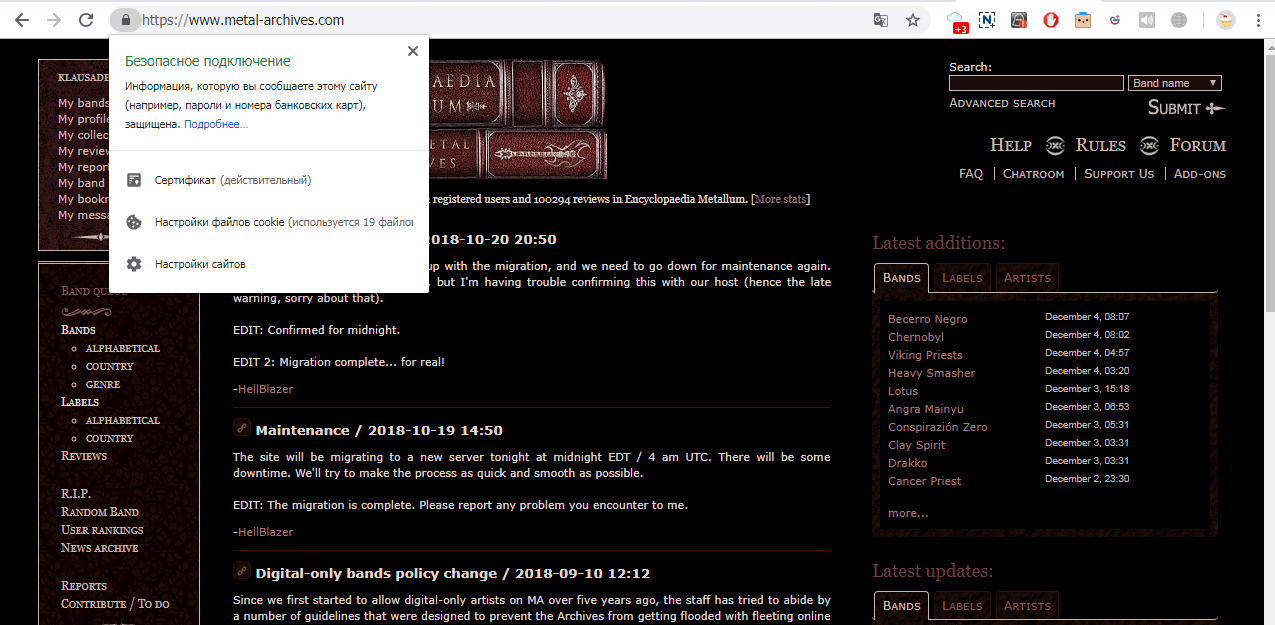Click the browser forward arrow

click(x=54, y=20)
